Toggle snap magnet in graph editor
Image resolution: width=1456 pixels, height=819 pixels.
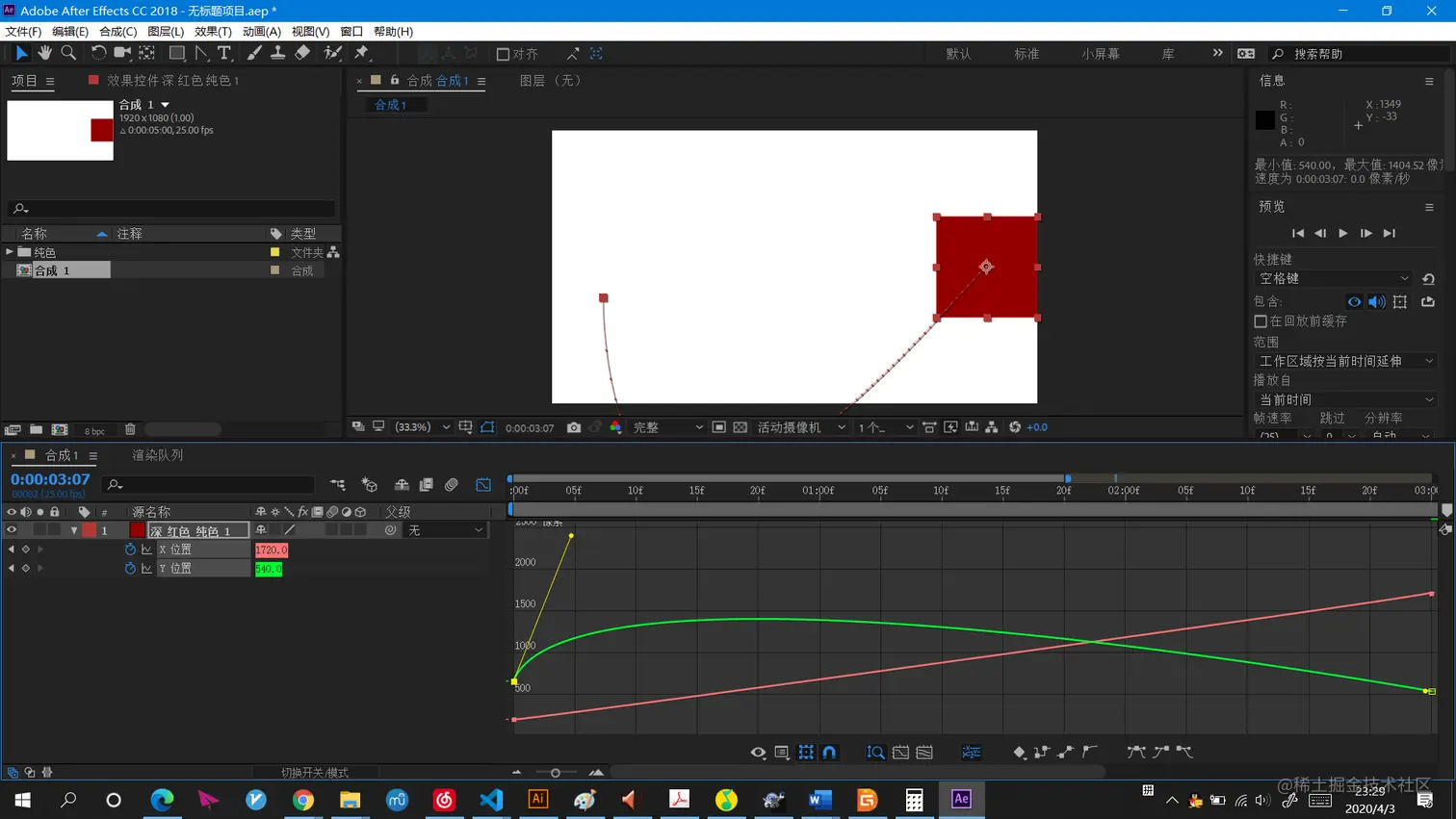(x=829, y=752)
